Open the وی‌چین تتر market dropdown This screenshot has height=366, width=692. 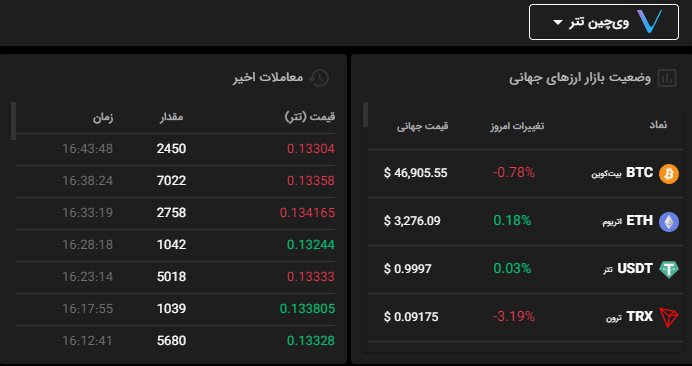[x=604, y=22]
